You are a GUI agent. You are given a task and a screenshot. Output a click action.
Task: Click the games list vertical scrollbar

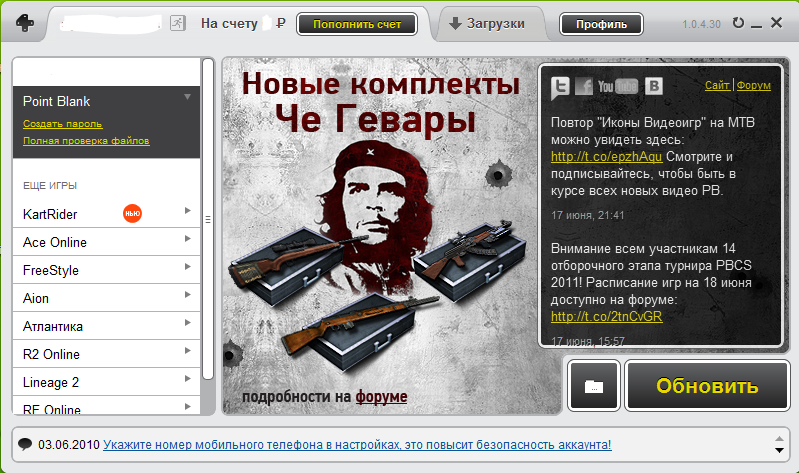click(207, 219)
